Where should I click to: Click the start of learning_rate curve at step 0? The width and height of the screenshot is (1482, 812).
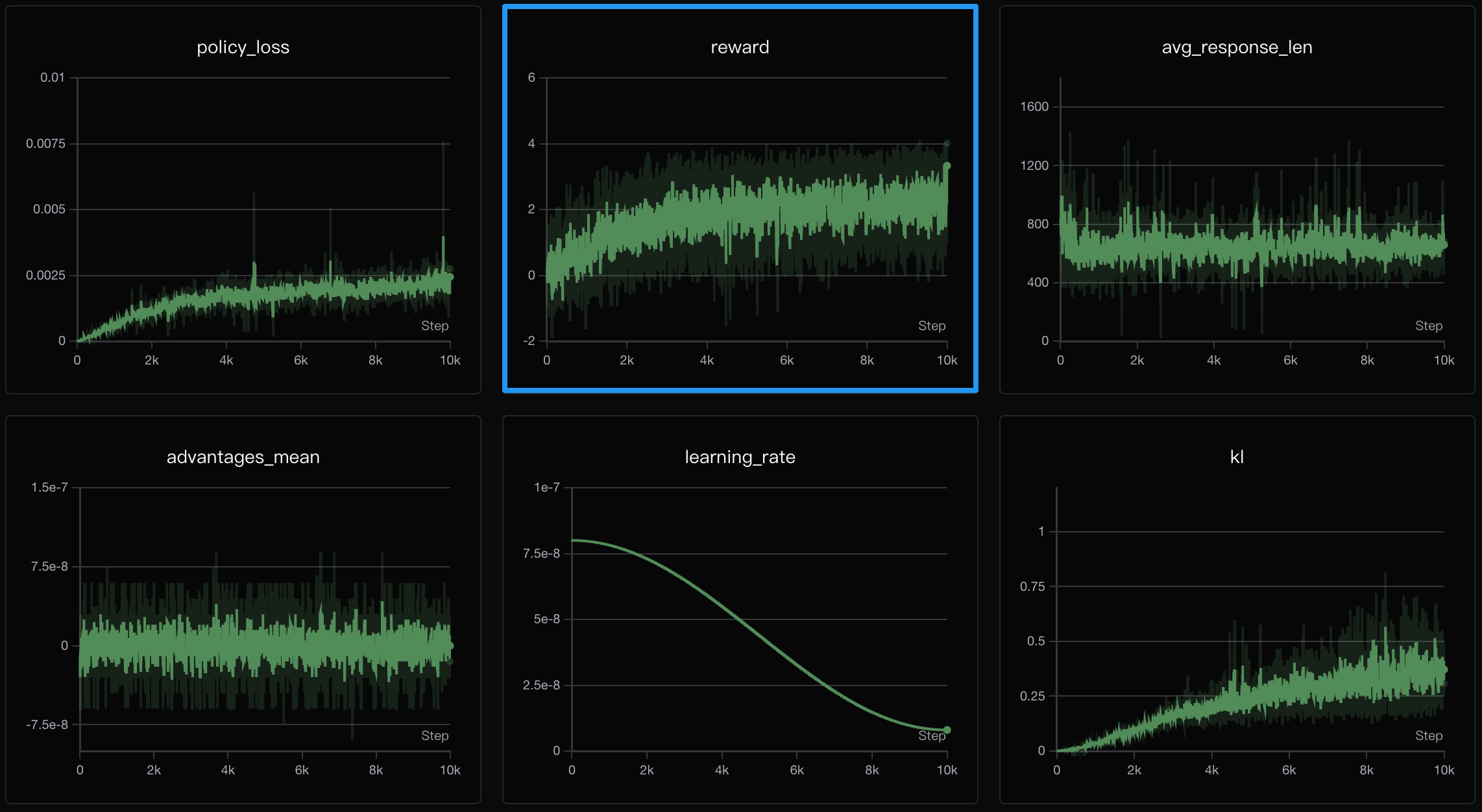[x=573, y=540]
